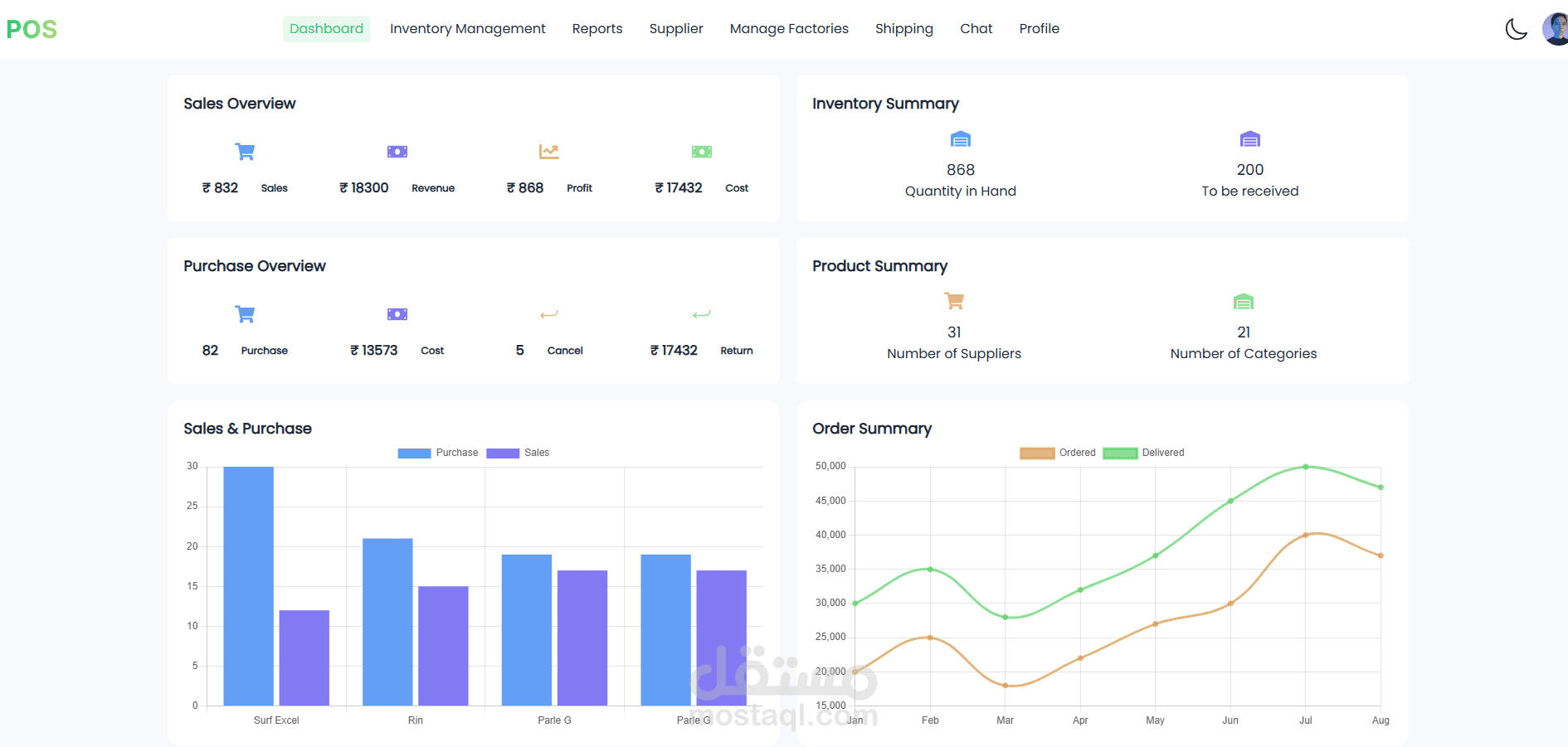Click the ₹ 18300 Revenue value
1568x747 pixels.
pyautogui.click(x=364, y=188)
